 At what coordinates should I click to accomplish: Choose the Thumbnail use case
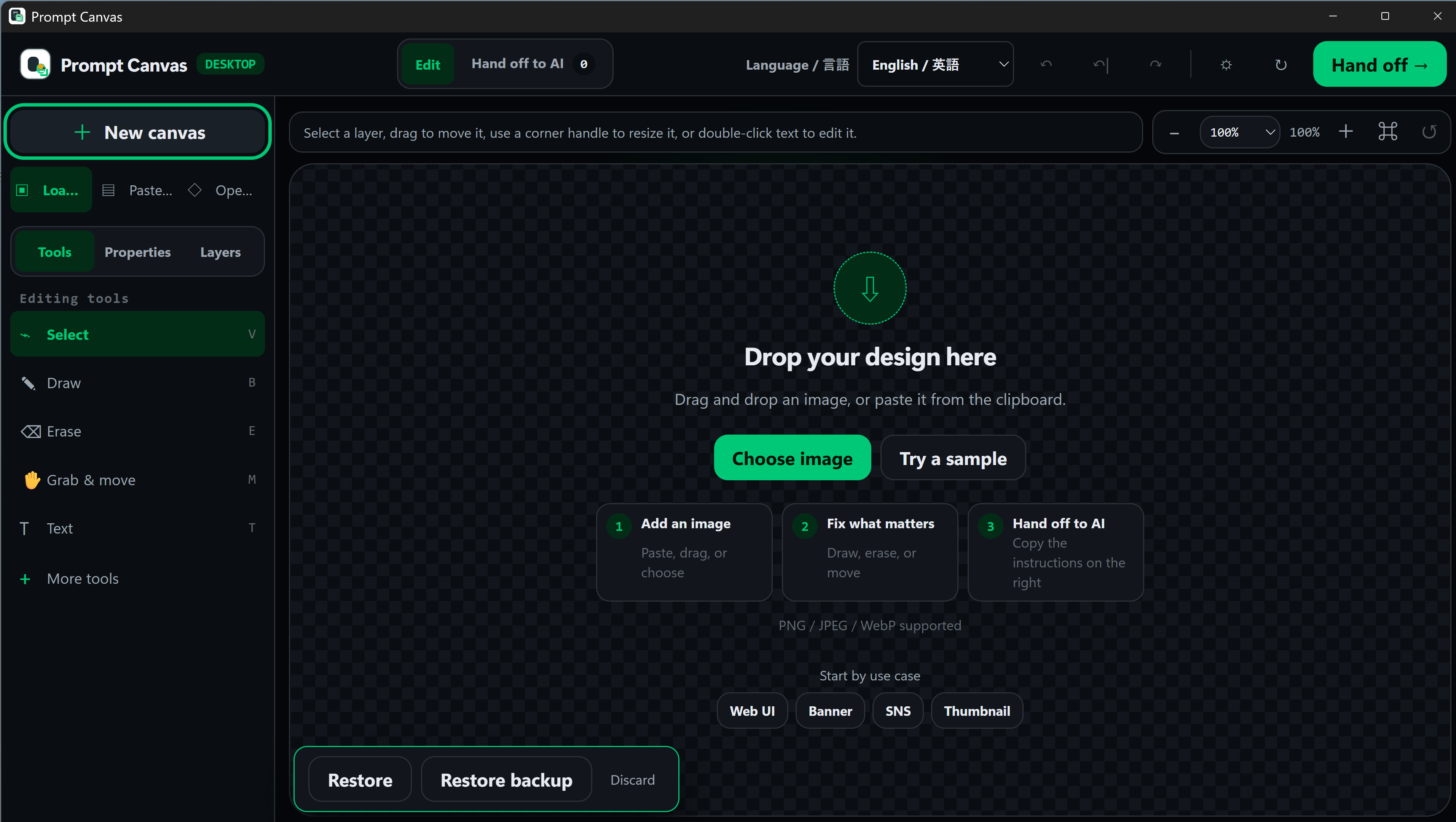[x=977, y=711]
